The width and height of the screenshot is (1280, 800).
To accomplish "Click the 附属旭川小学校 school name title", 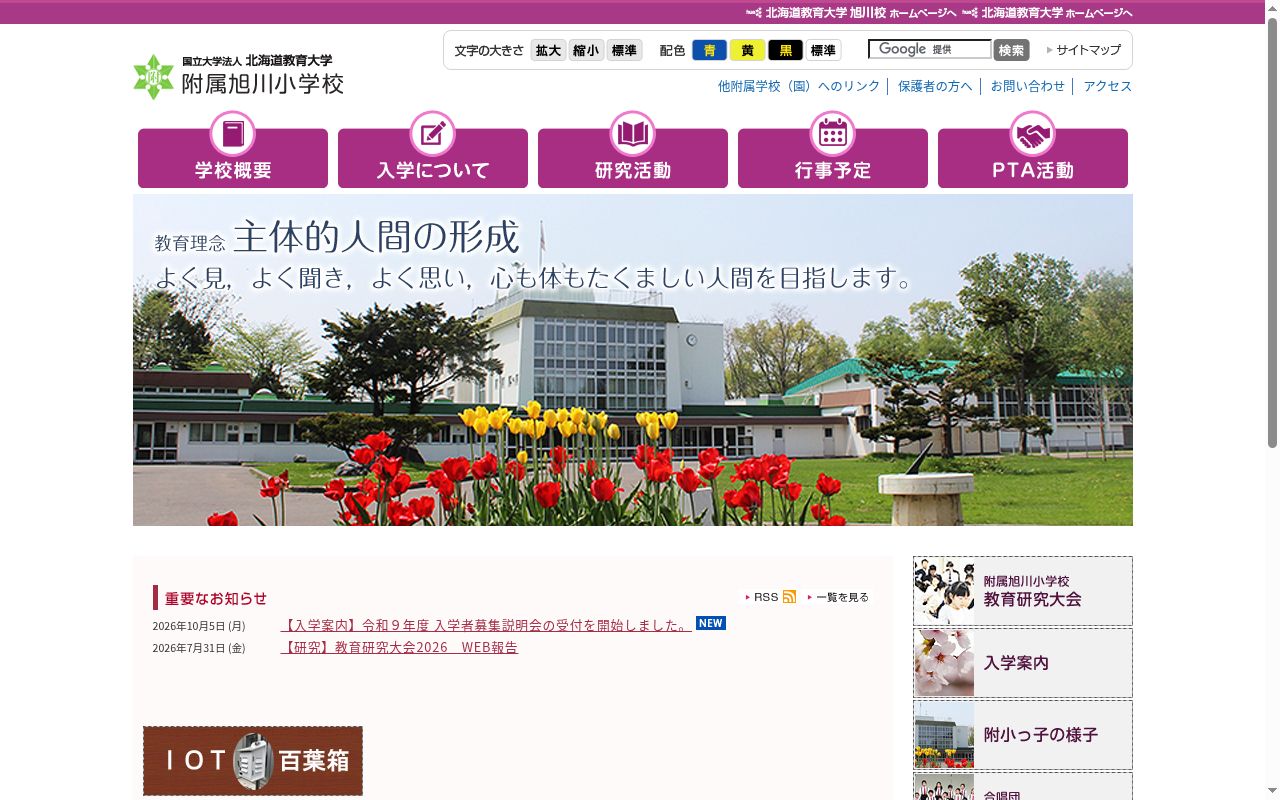I will pos(262,84).
